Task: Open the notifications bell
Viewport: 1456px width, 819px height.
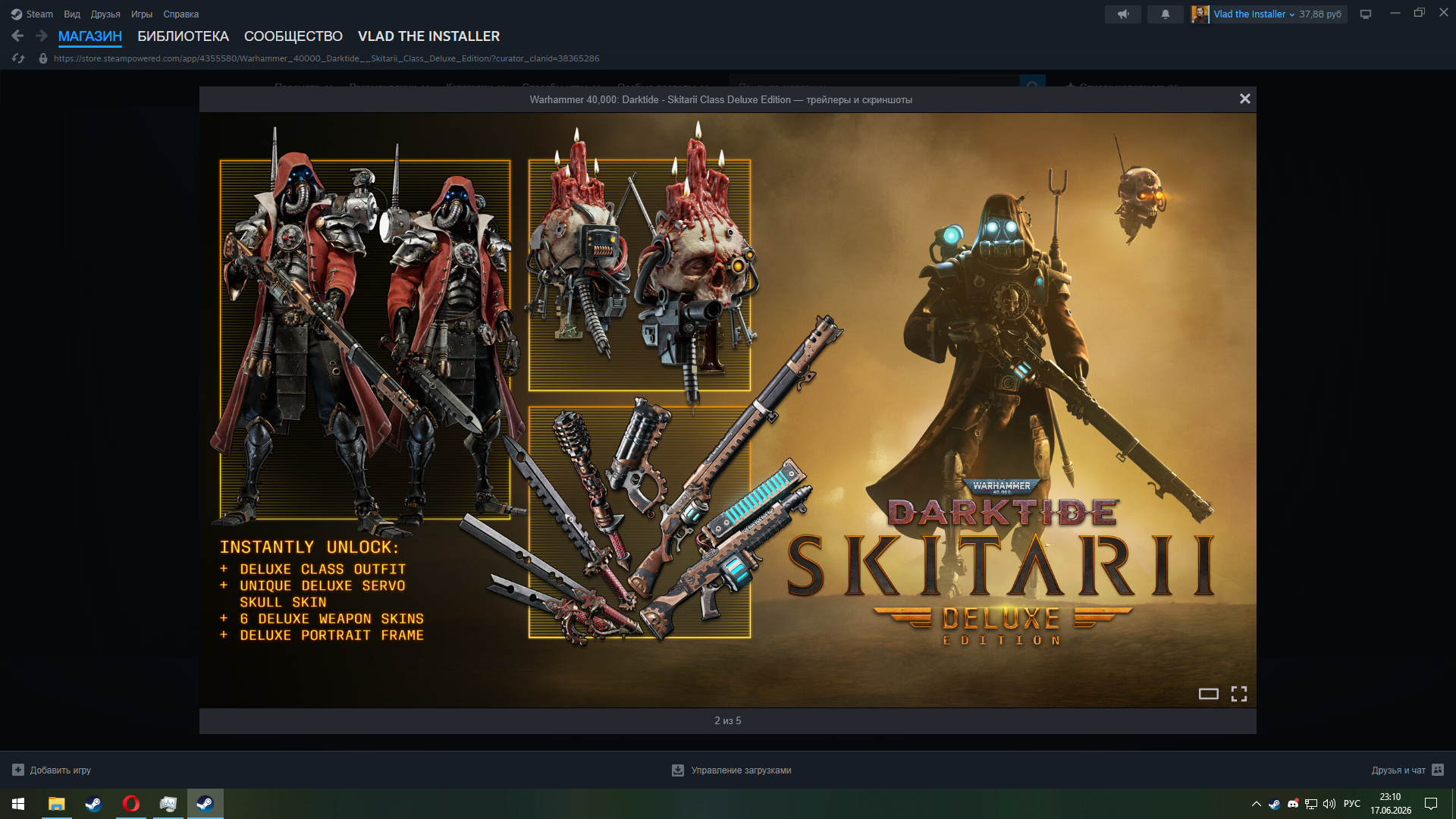Action: coord(1166,14)
